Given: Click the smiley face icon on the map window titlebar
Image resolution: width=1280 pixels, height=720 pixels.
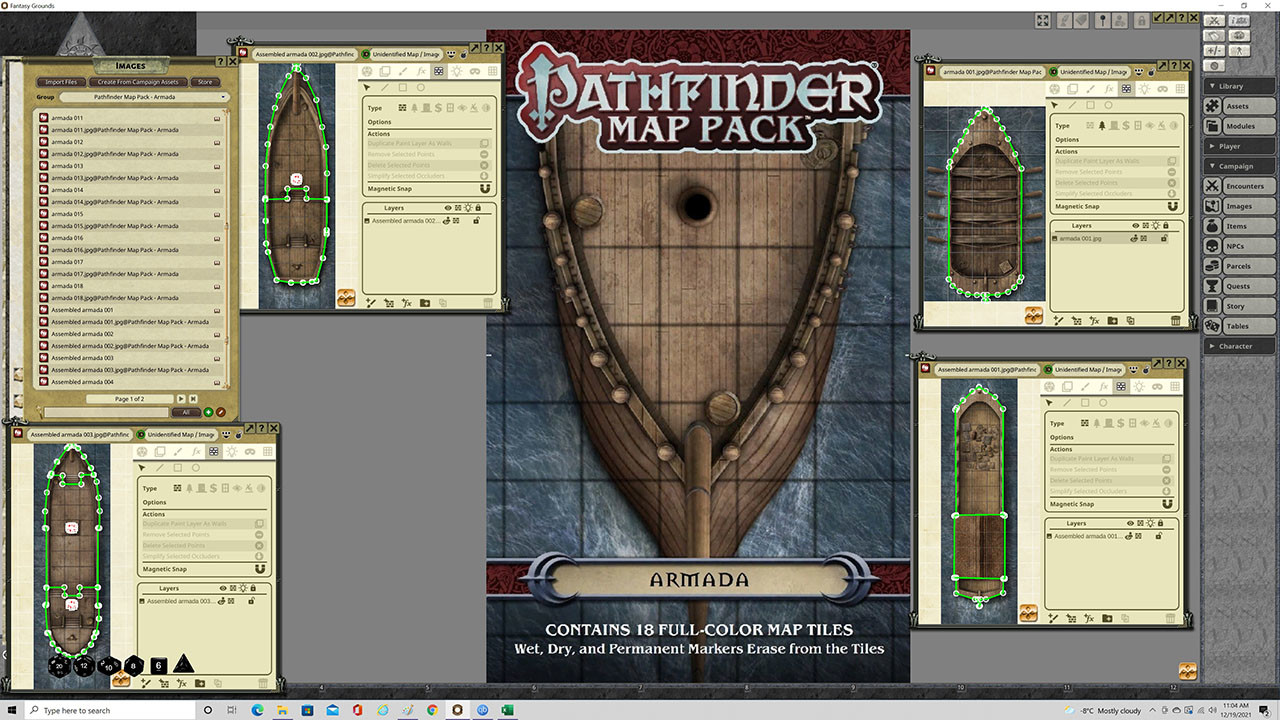Looking at the screenshot, I should pyautogui.click(x=451, y=55).
